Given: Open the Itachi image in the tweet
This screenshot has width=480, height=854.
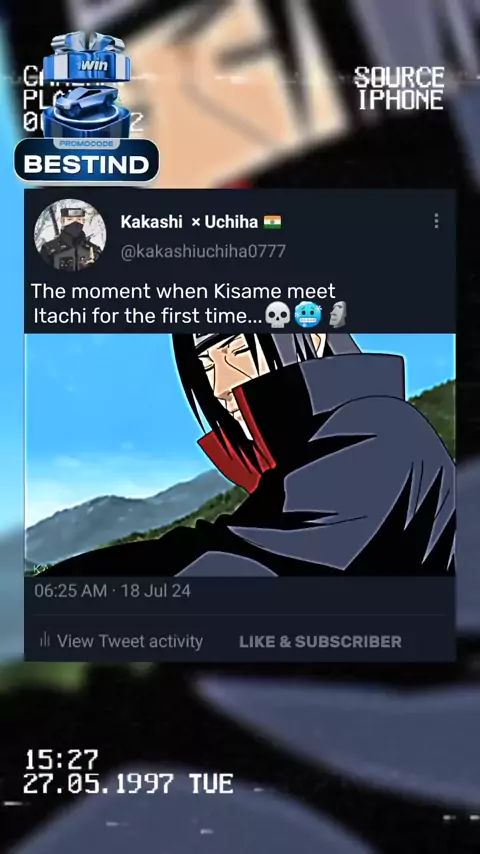Looking at the screenshot, I should pos(240,455).
